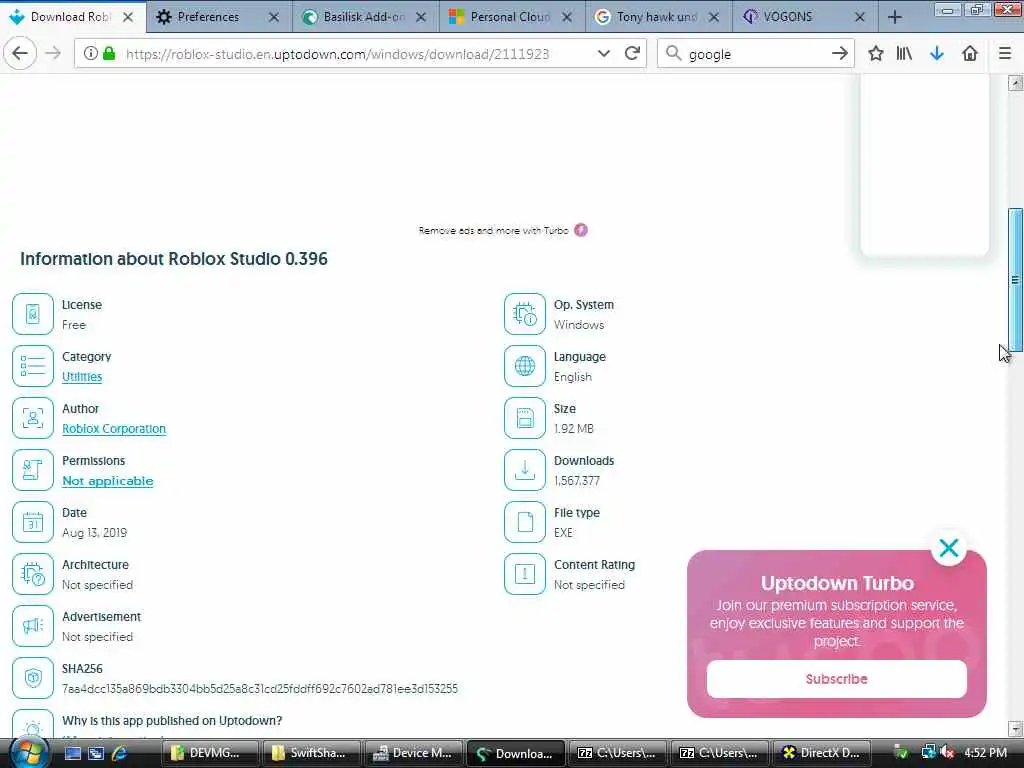This screenshot has width=1024, height=768.
Task: Switch to the Tony hawk search tab
Action: [657, 17]
